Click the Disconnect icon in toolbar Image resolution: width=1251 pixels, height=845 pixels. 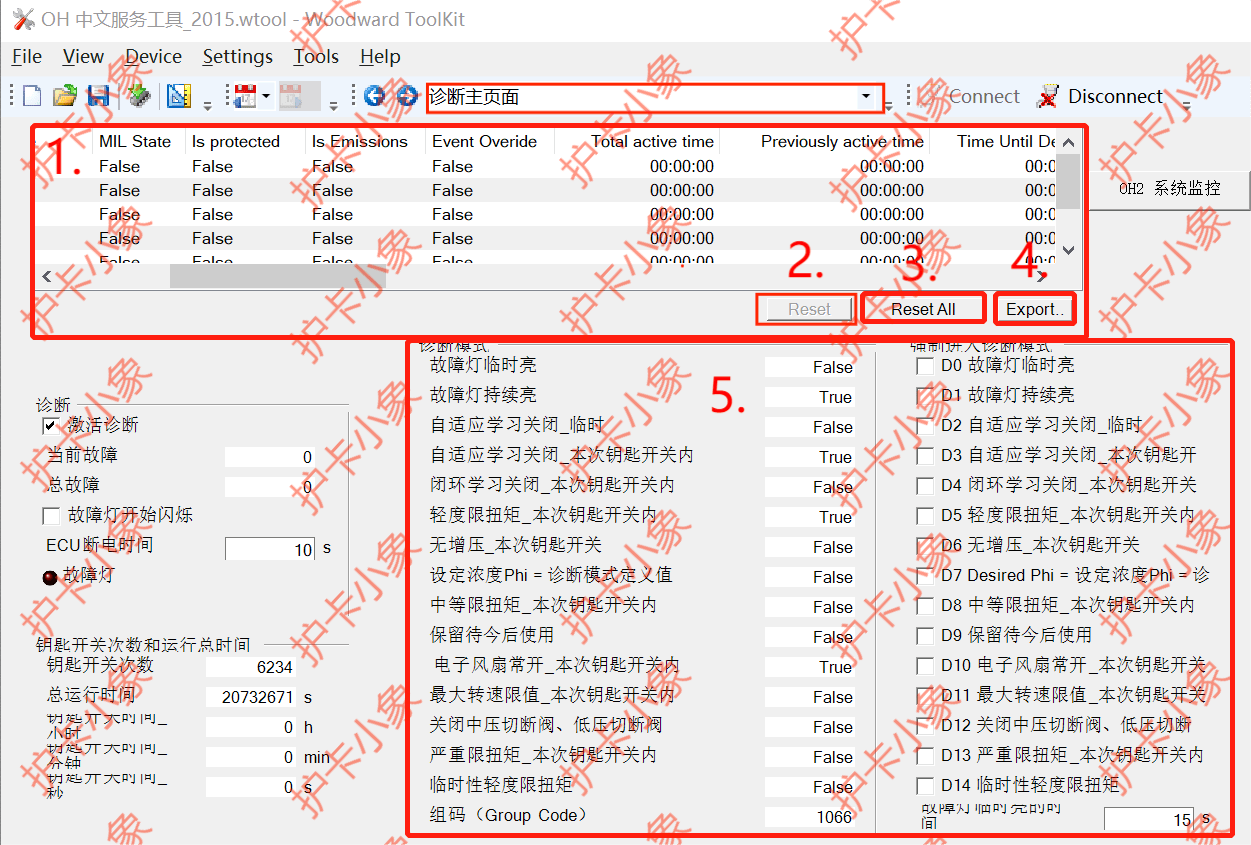pyautogui.click(x=1048, y=96)
